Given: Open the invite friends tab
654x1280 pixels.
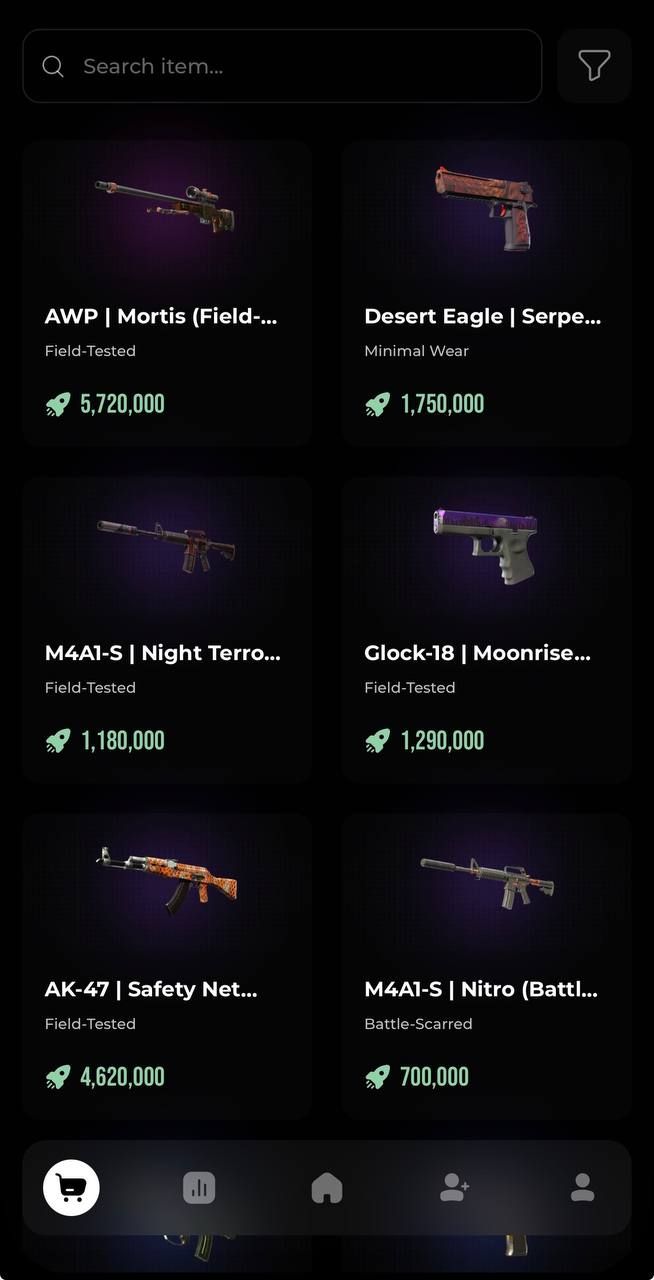Looking at the screenshot, I should [x=454, y=1187].
